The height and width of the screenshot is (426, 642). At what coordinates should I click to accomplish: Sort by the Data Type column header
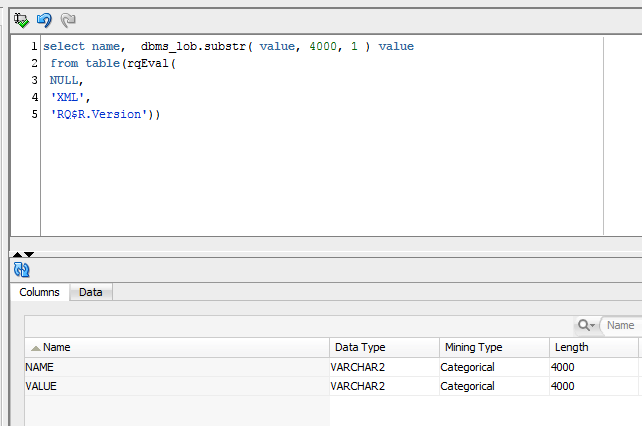pos(384,347)
